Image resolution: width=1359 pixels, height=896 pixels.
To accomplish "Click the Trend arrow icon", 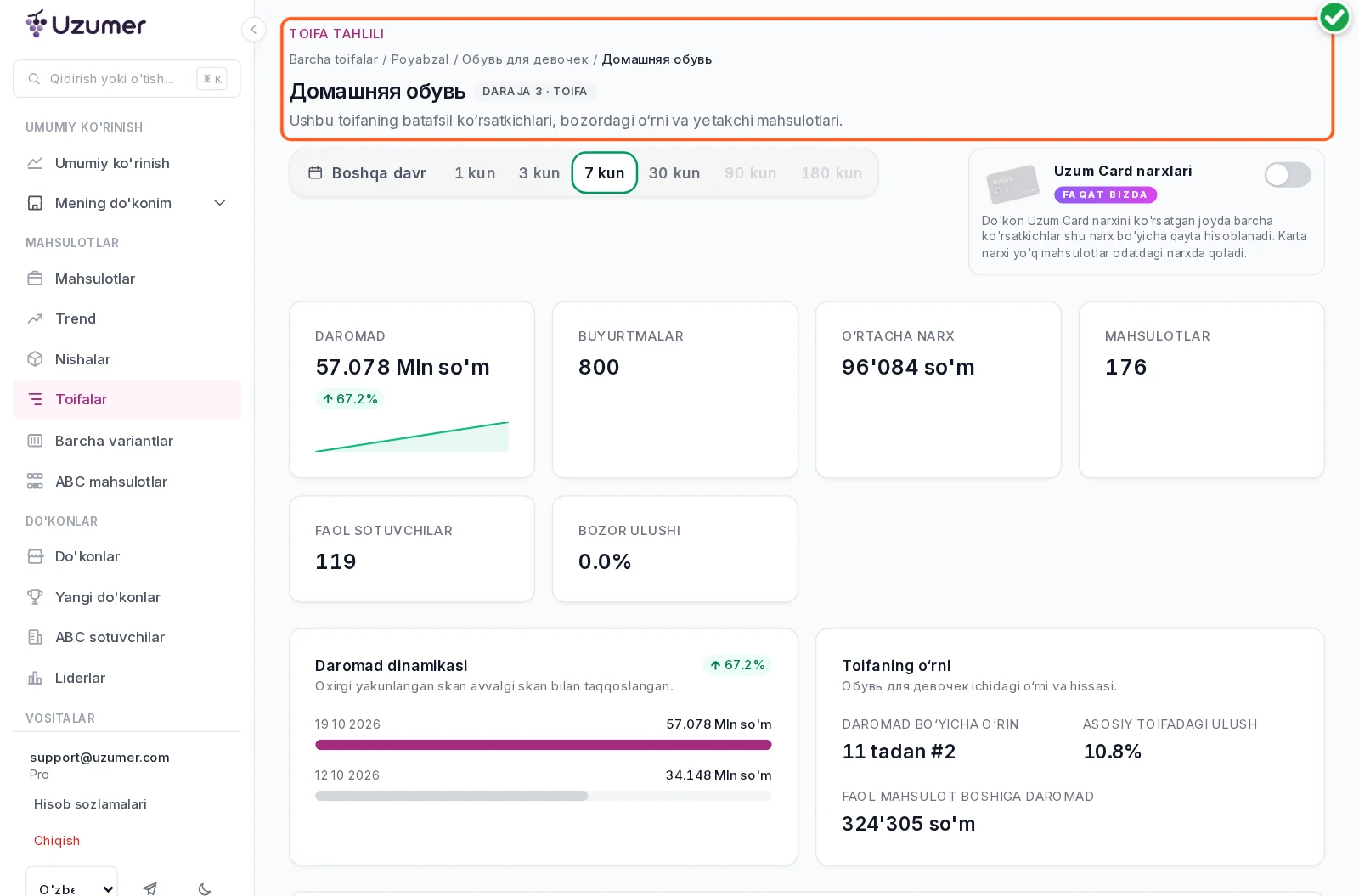I will click(x=35, y=318).
